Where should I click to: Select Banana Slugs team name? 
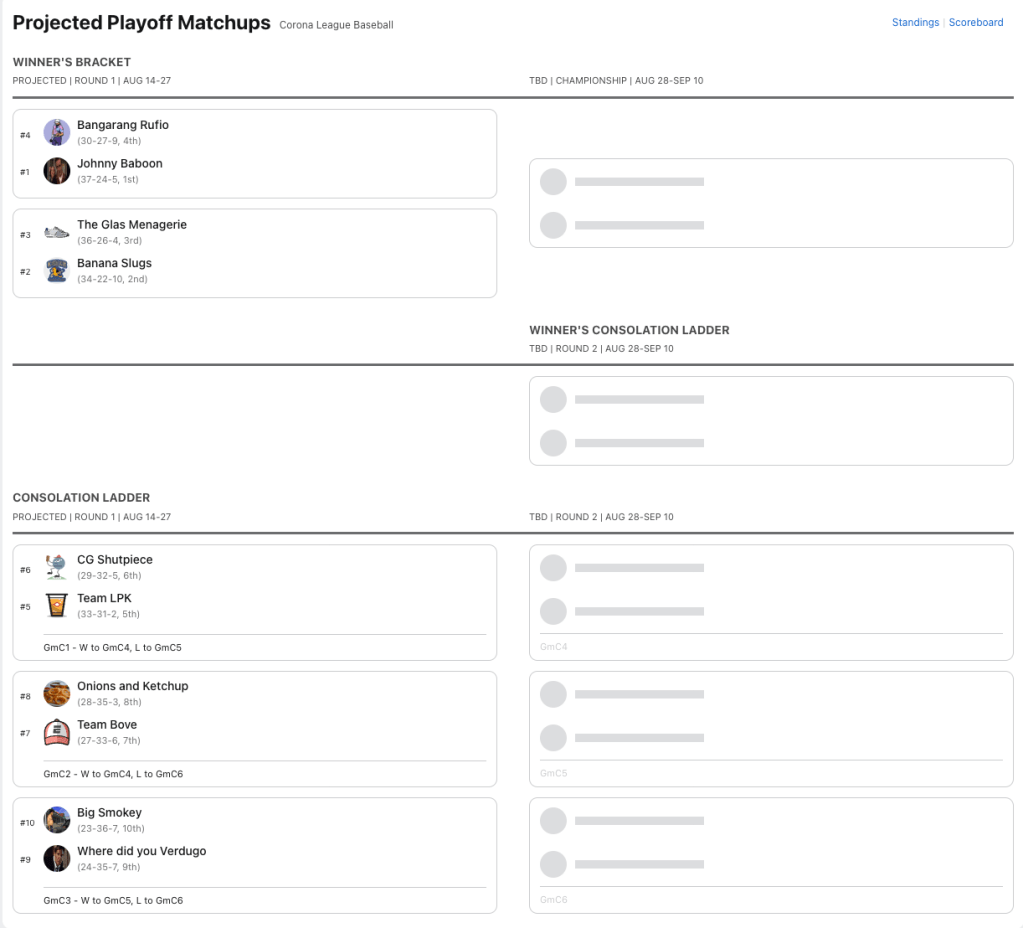coord(115,263)
